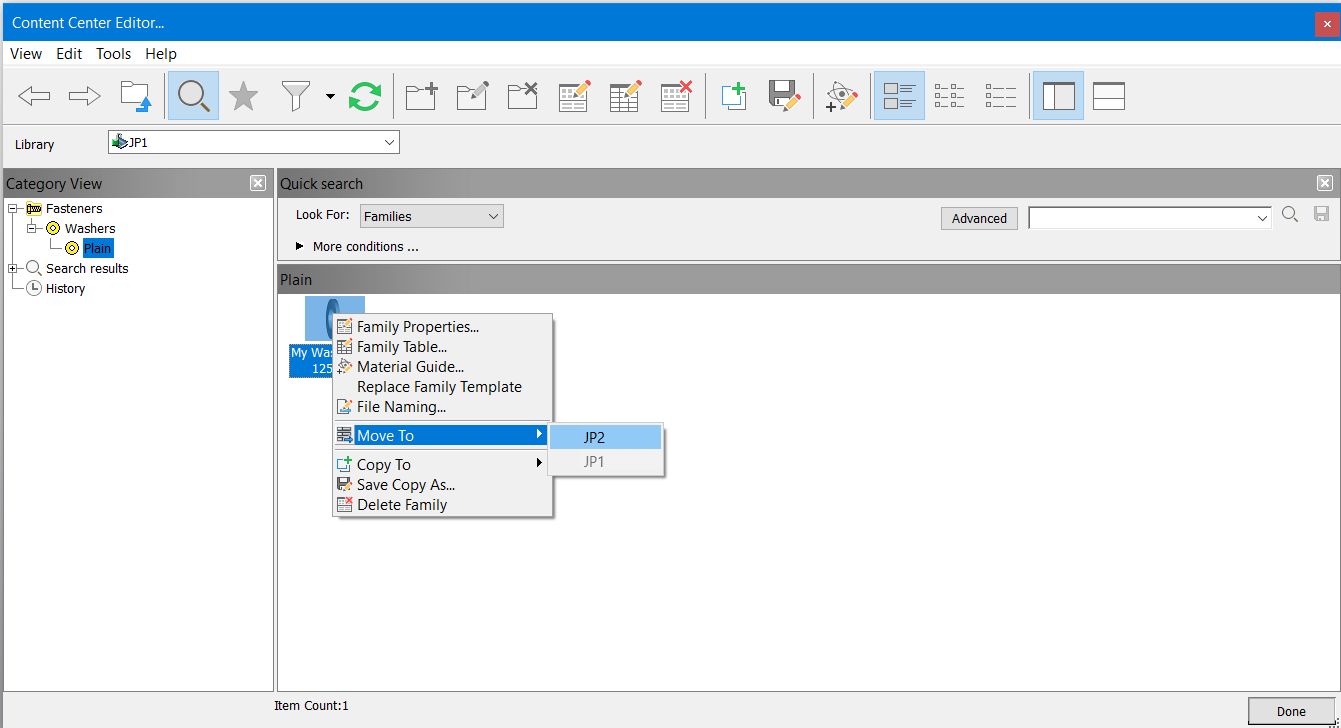Open the Tools menu
Image resolution: width=1341 pixels, height=728 pixels.
click(113, 54)
